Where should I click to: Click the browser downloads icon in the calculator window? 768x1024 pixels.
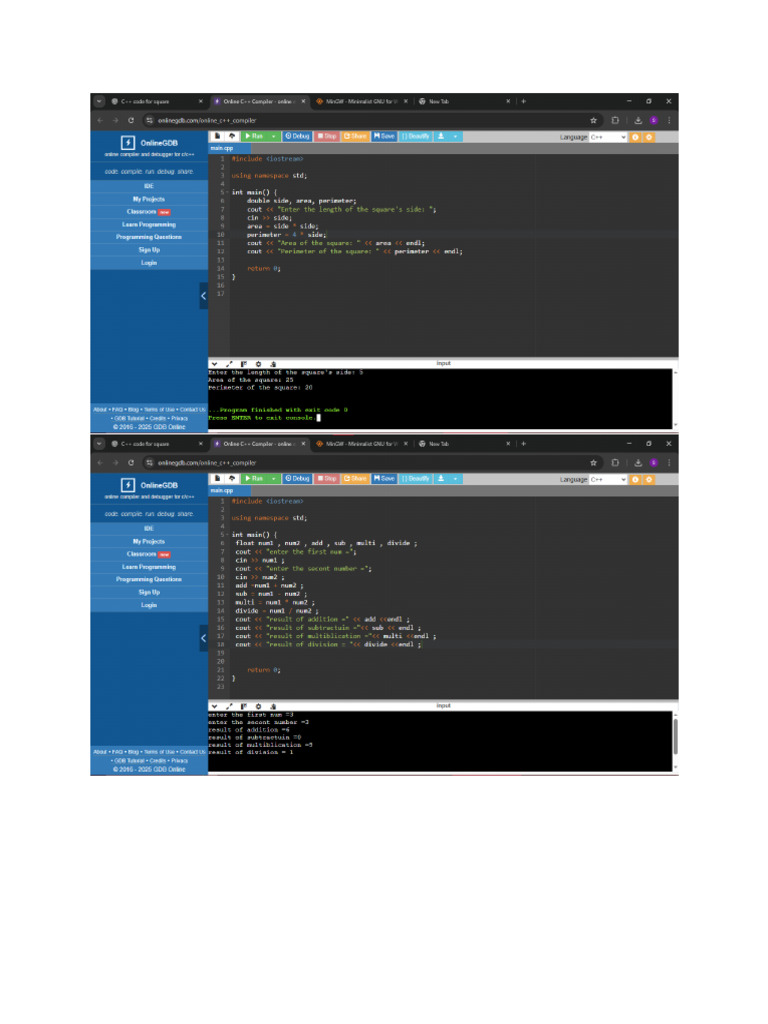(x=638, y=462)
